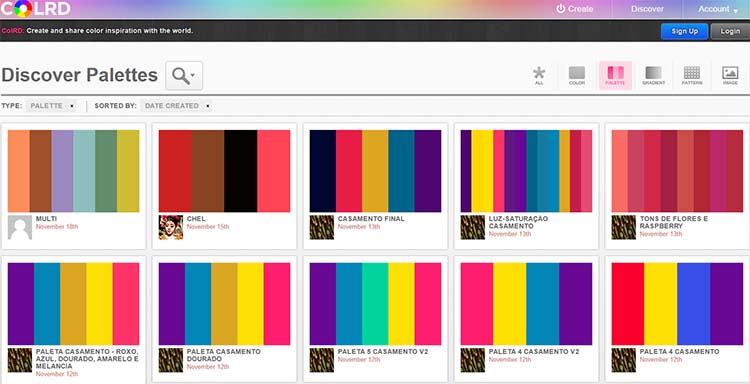Expand the Account menu
This screenshot has width=750, height=384.
(x=719, y=9)
